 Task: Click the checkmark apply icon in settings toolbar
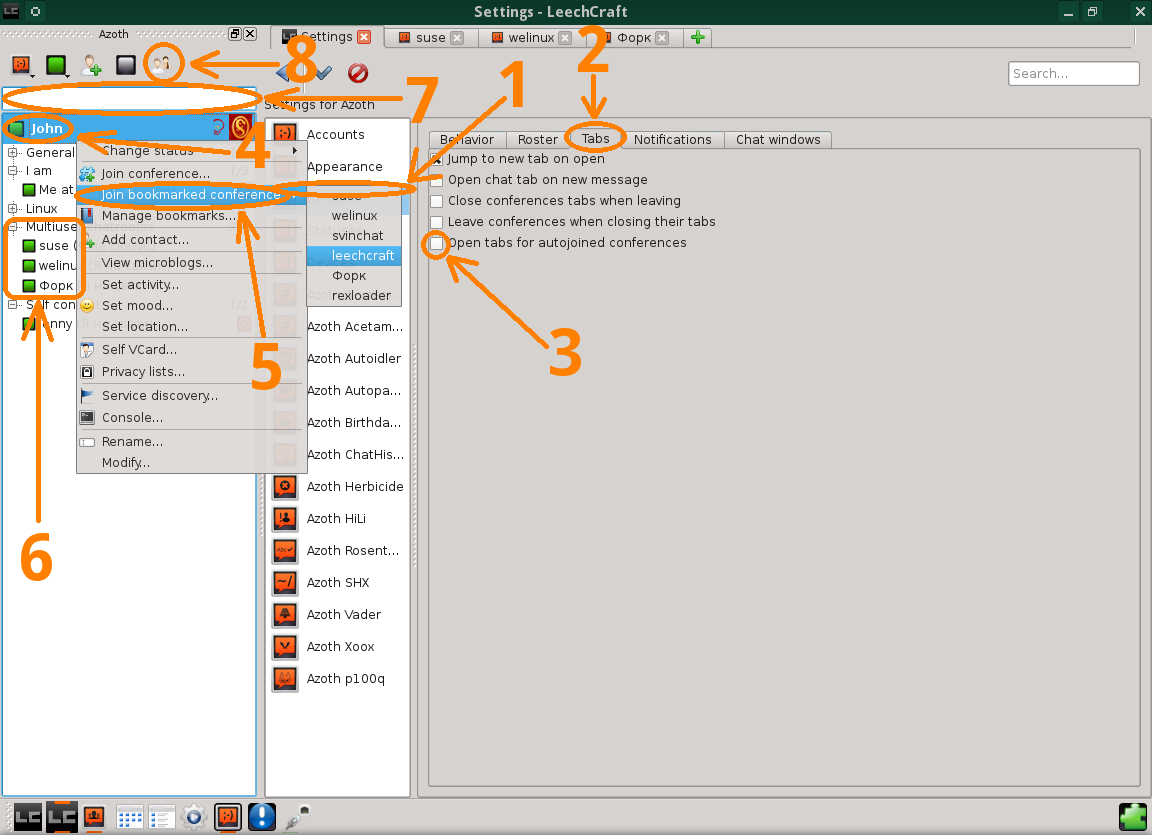[x=323, y=72]
